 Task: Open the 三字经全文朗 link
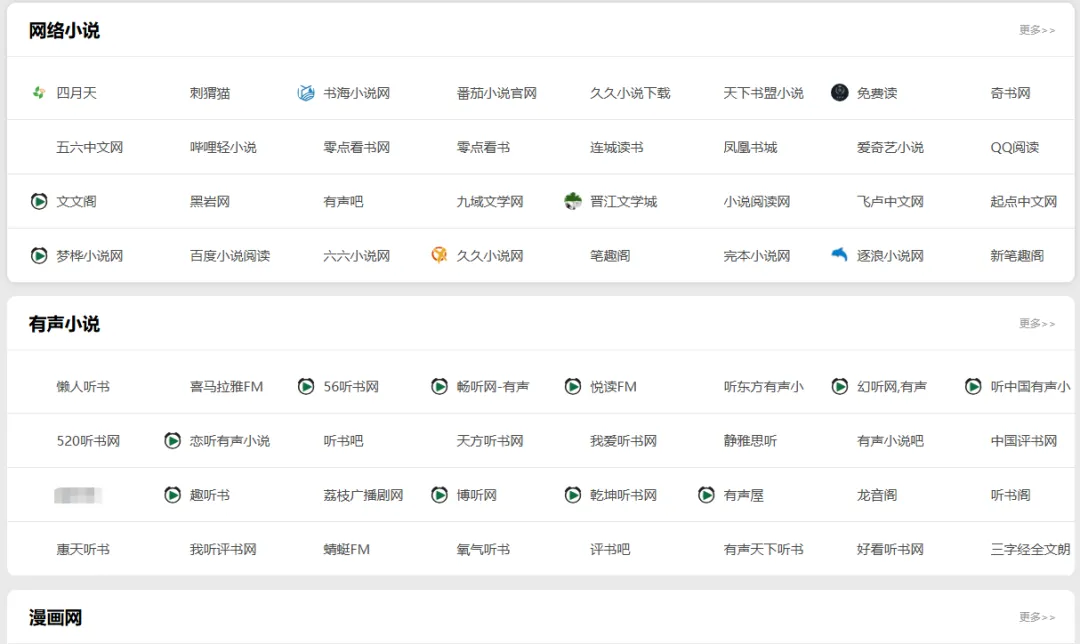[x=1030, y=550]
